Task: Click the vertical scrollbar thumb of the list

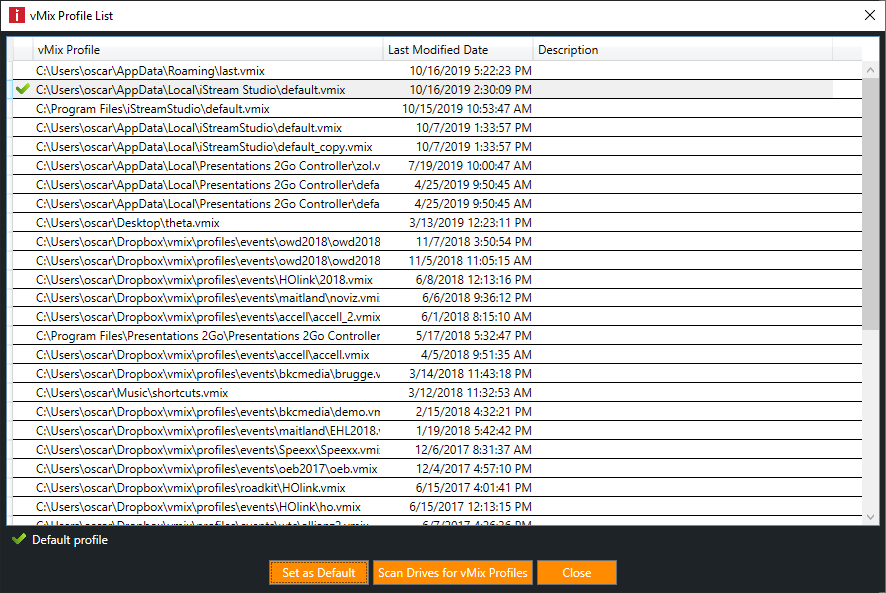Action: [x=870, y=202]
